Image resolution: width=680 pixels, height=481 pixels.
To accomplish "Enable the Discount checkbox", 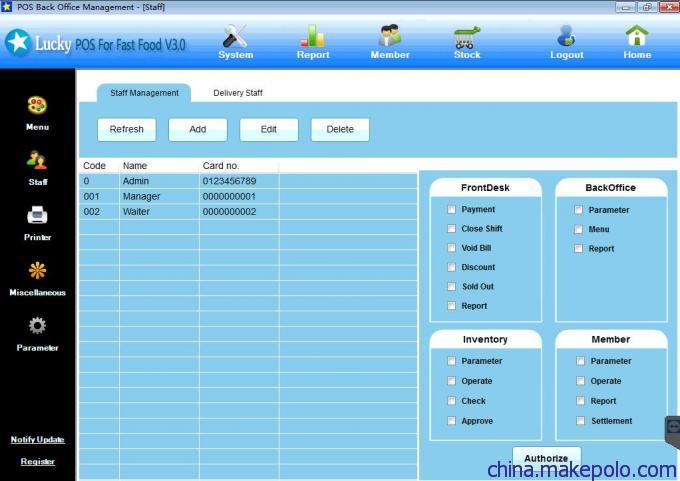I will point(451,267).
